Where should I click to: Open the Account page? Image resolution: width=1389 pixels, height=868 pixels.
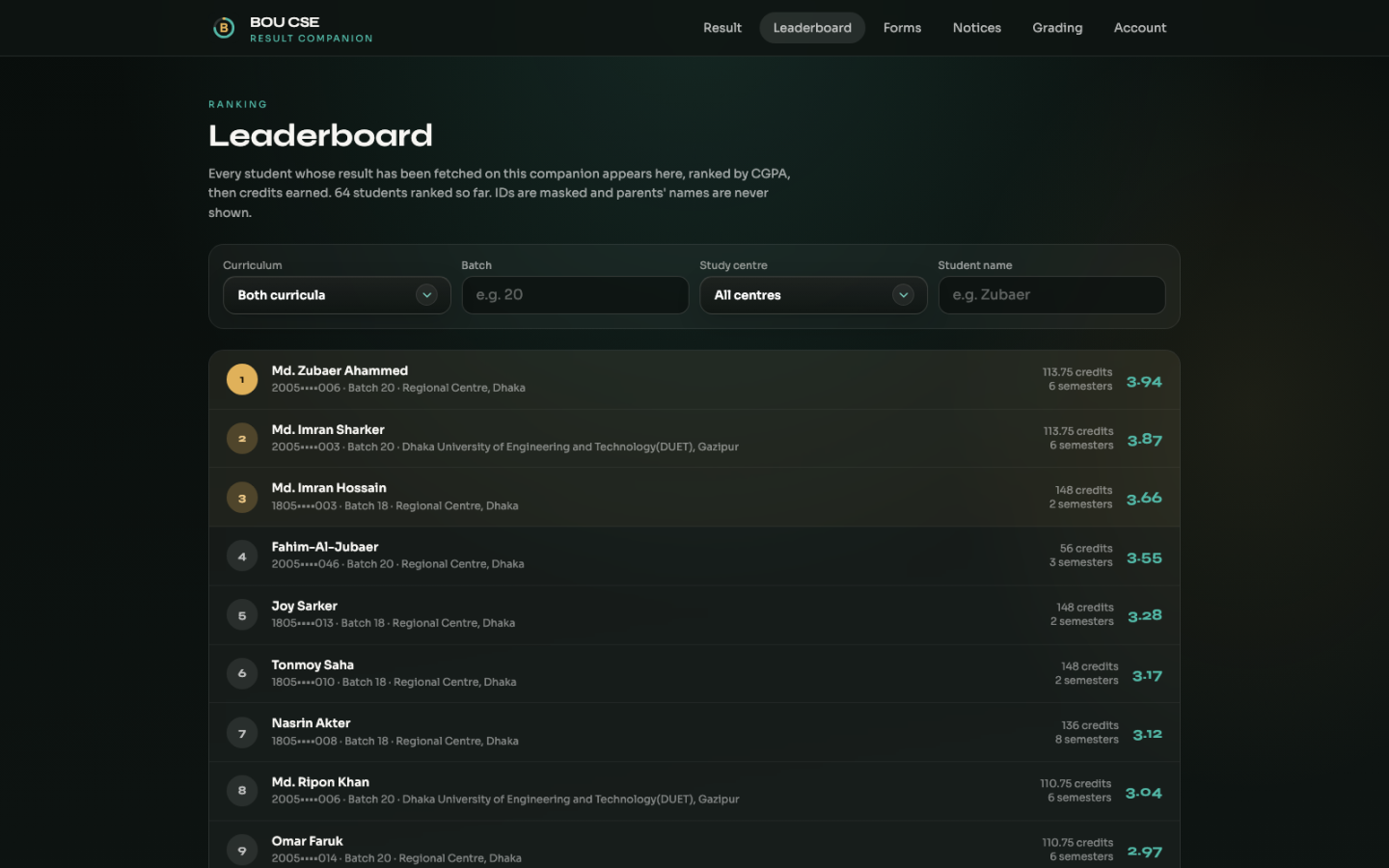point(1140,28)
